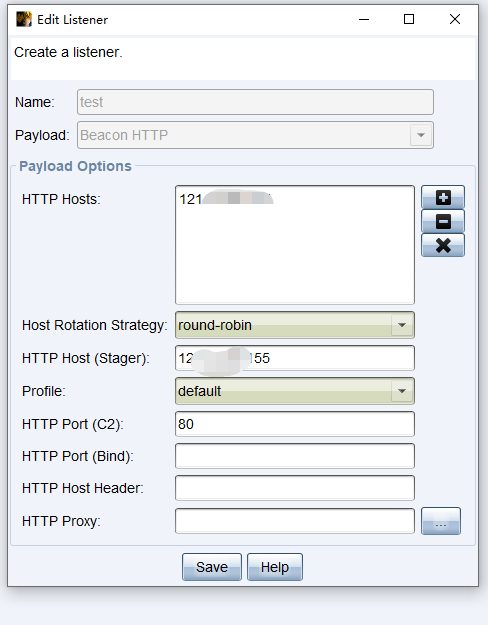Clear all HTTP hosts with X icon

[x=443, y=245]
